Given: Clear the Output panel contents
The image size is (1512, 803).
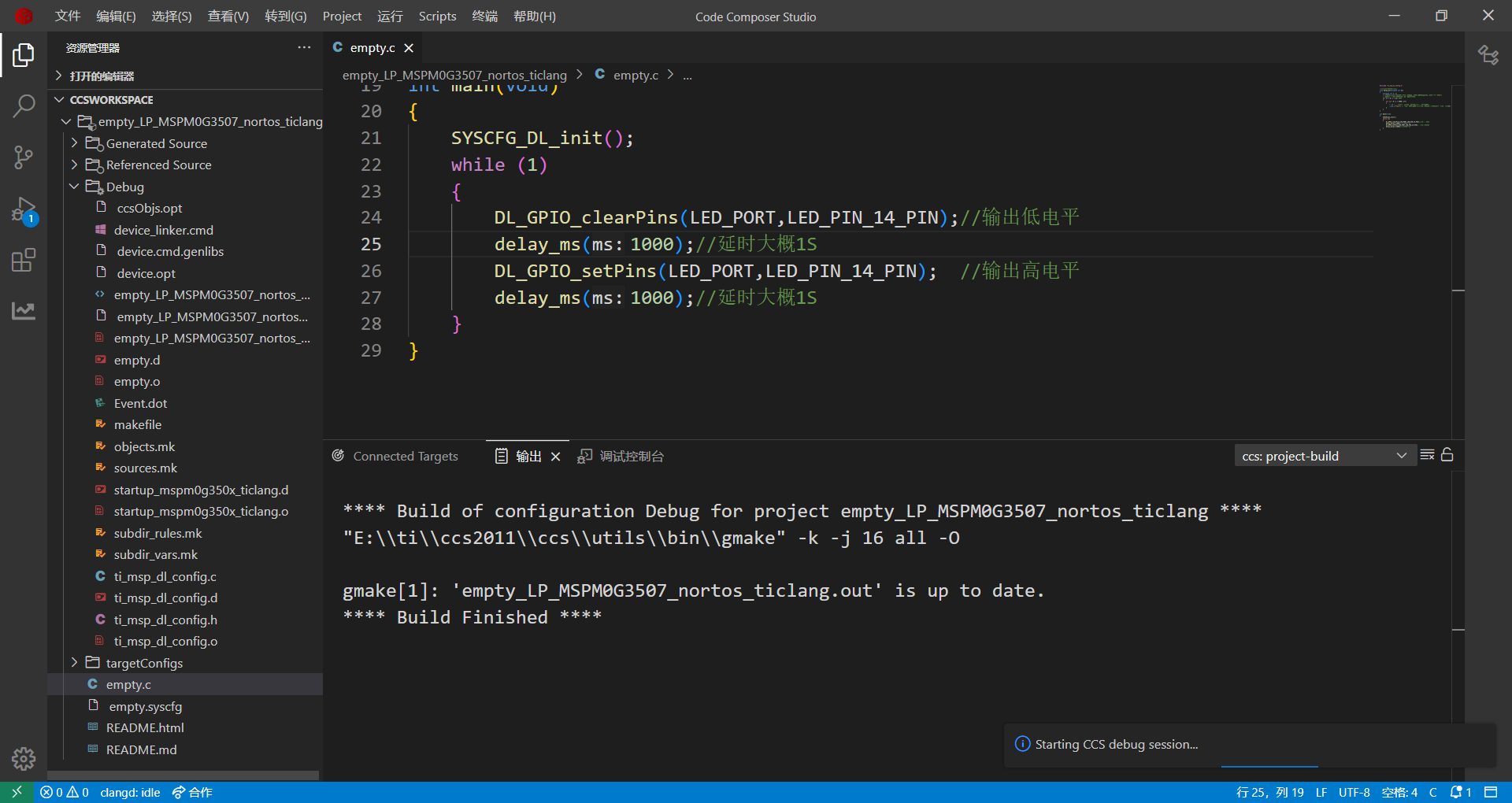Looking at the screenshot, I should pos(1428,455).
